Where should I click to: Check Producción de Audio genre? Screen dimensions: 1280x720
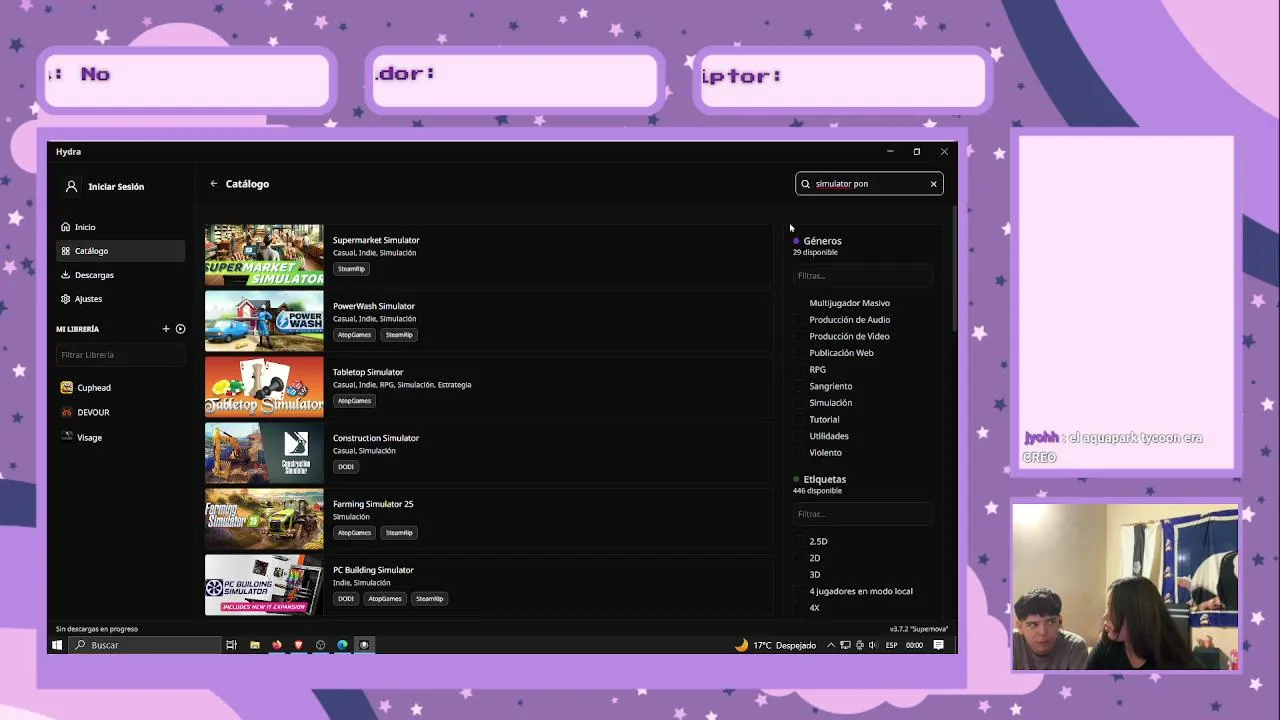799,320
